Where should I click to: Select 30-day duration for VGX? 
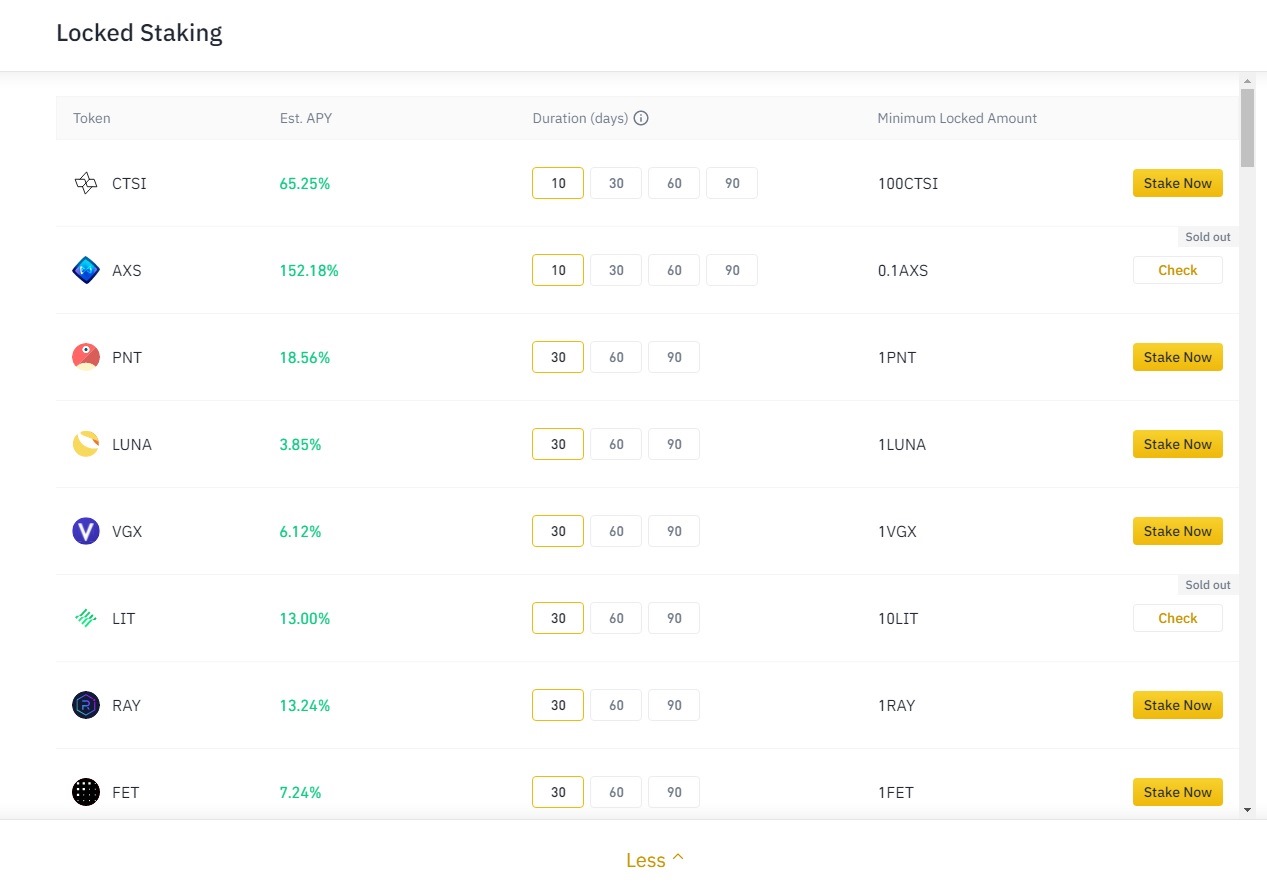[558, 531]
